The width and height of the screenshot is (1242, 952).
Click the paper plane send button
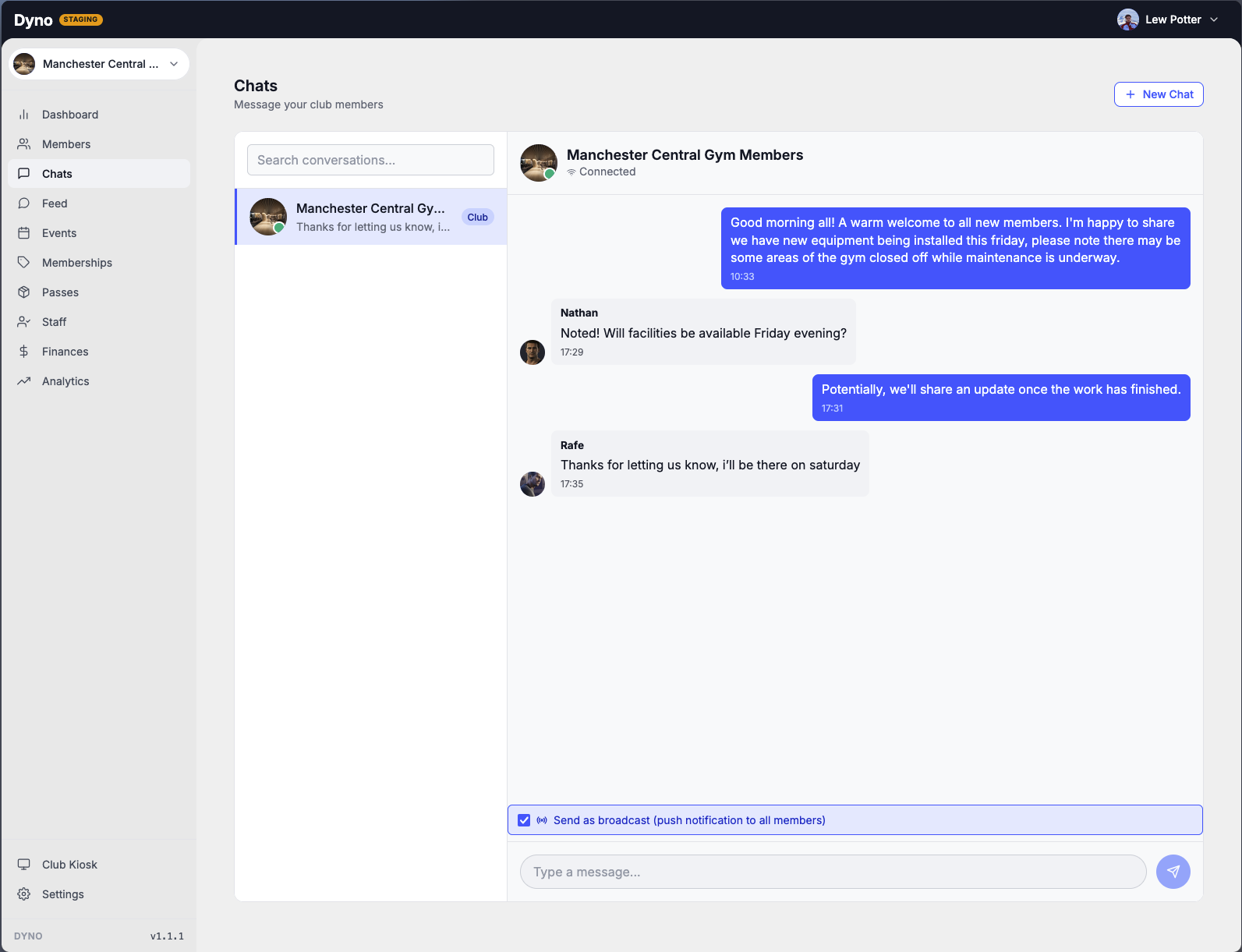point(1173,872)
